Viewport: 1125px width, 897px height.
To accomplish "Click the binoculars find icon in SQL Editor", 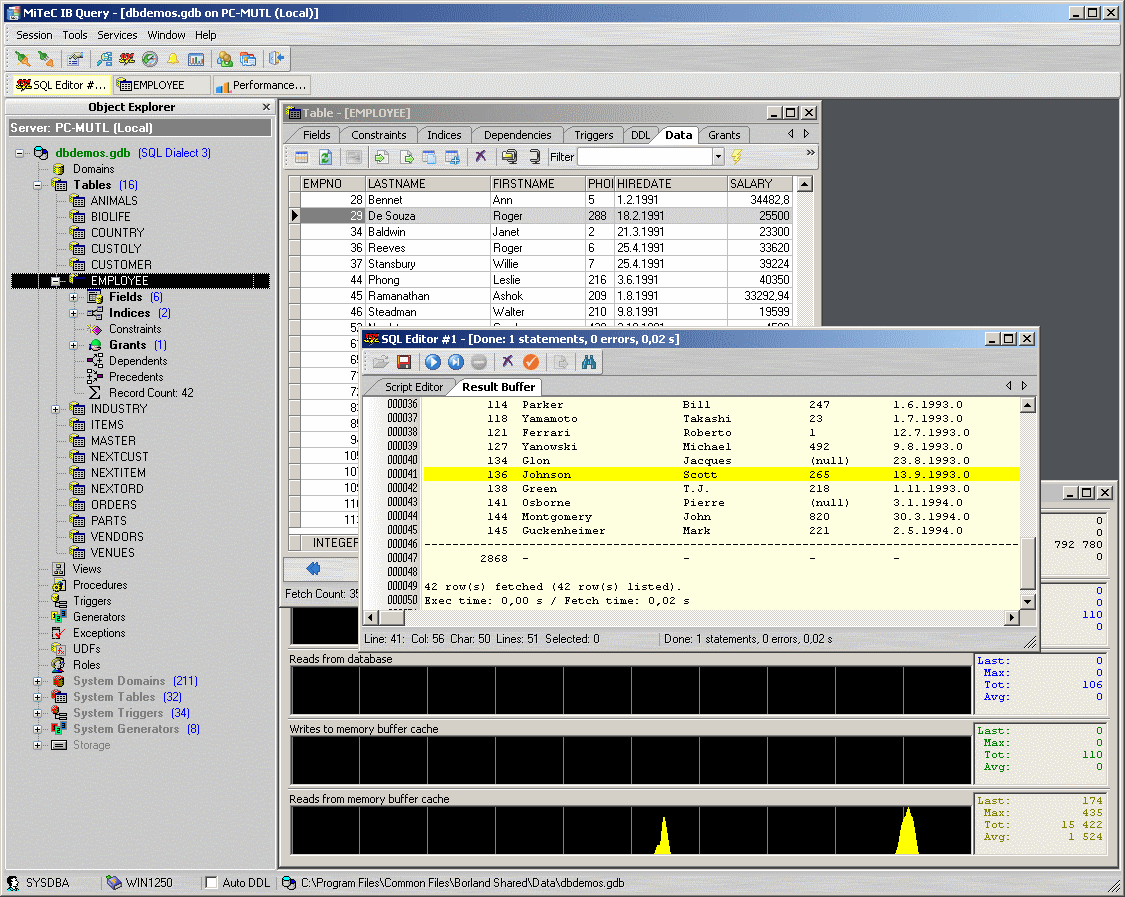I will pos(589,362).
